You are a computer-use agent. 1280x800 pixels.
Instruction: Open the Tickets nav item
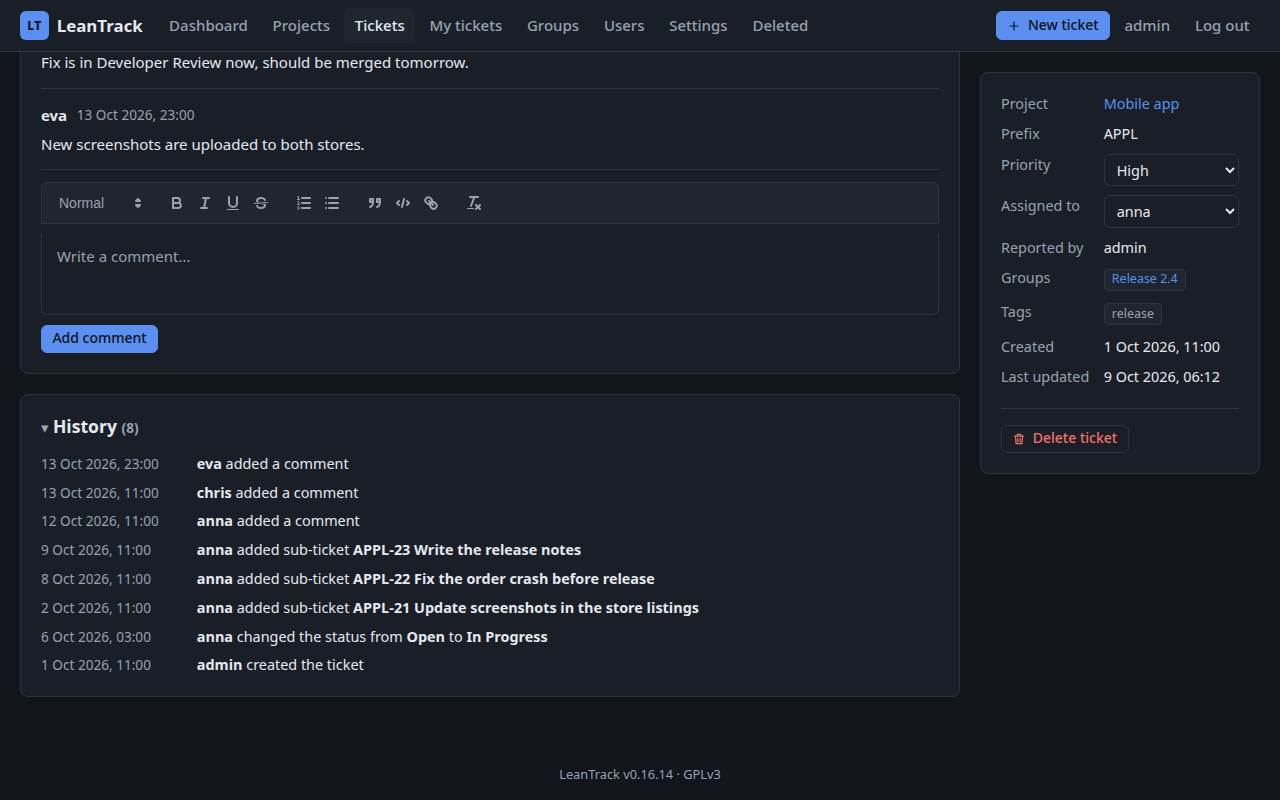coord(380,26)
